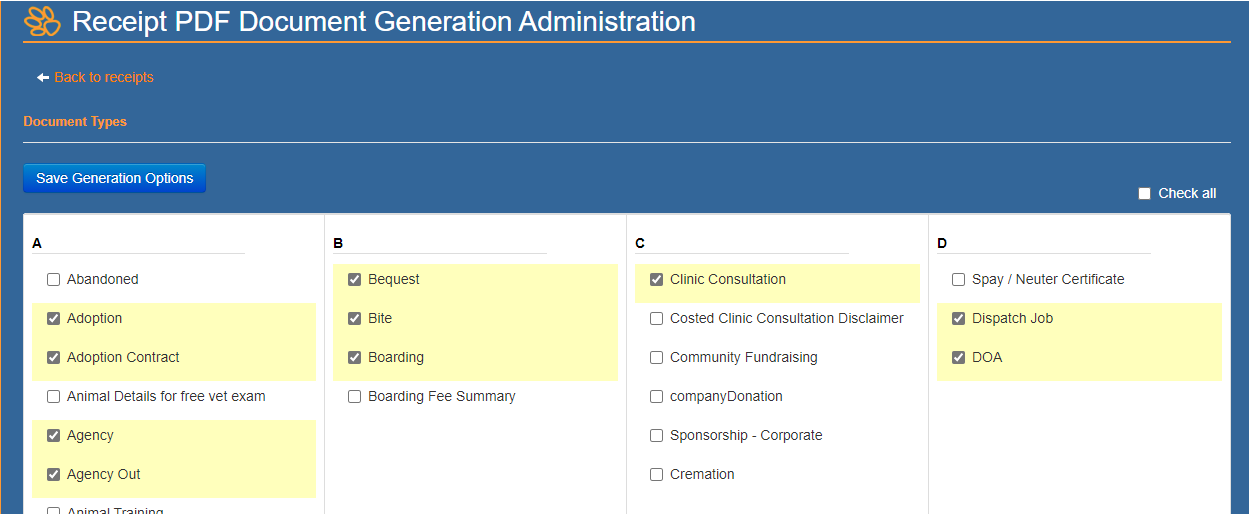The height and width of the screenshot is (514, 1249).
Task: Uncheck the Adoption document type
Action: (54, 319)
